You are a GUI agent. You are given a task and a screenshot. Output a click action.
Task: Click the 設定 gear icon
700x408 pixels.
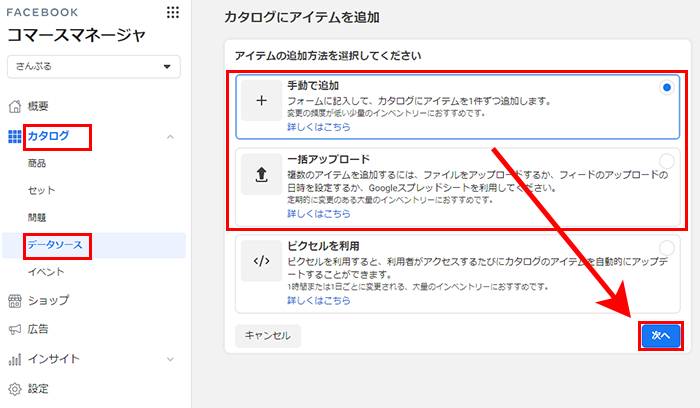pos(15,389)
